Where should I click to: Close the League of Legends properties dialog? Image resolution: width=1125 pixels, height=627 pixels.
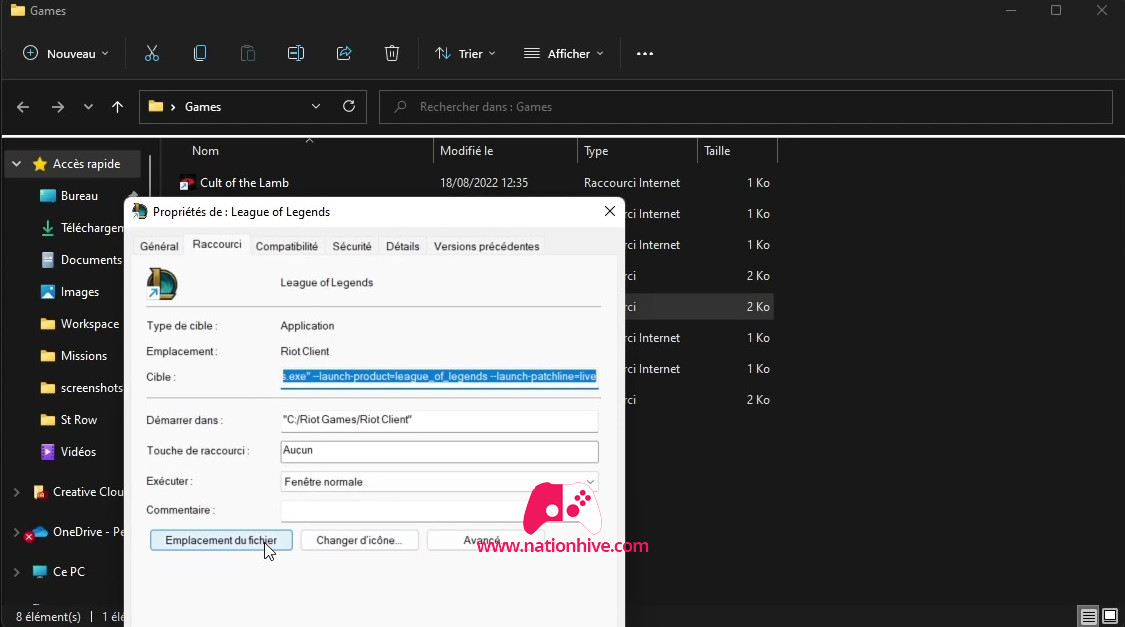[x=610, y=211]
